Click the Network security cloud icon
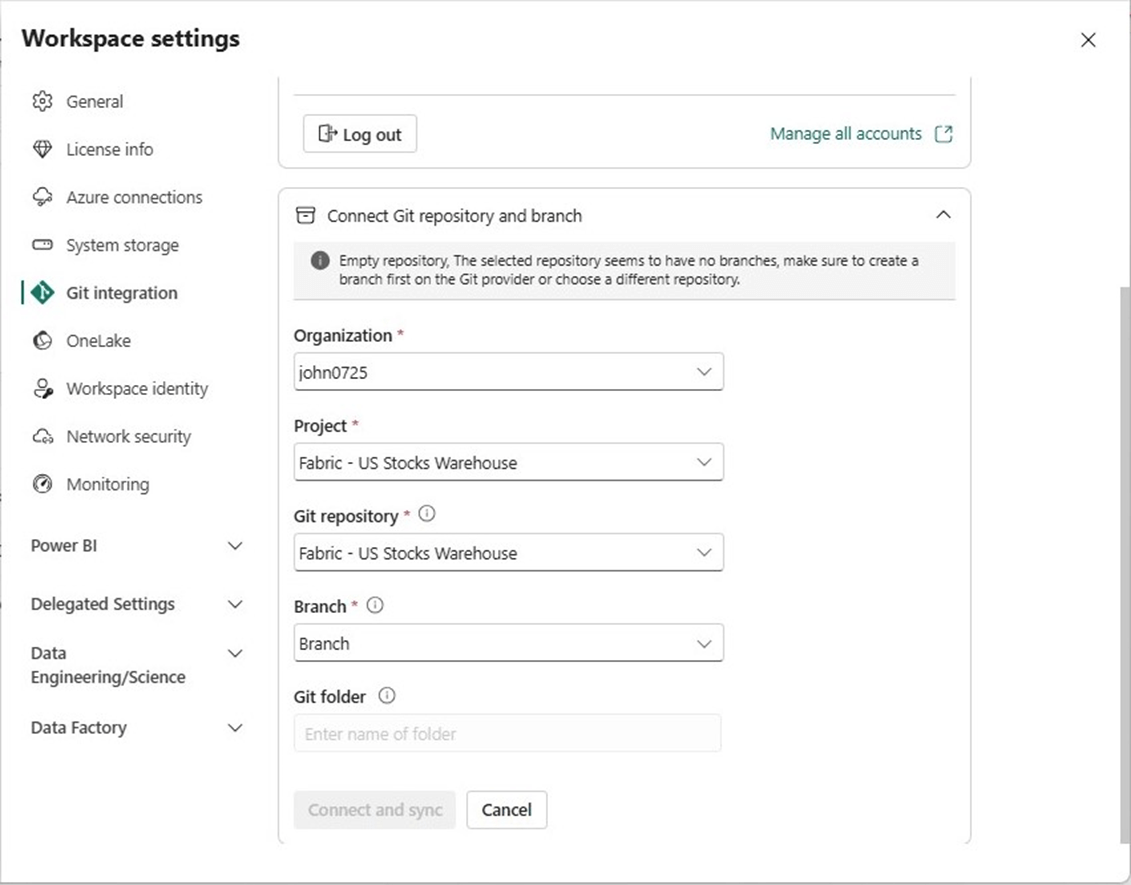This screenshot has height=885, width=1131. (42, 437)
